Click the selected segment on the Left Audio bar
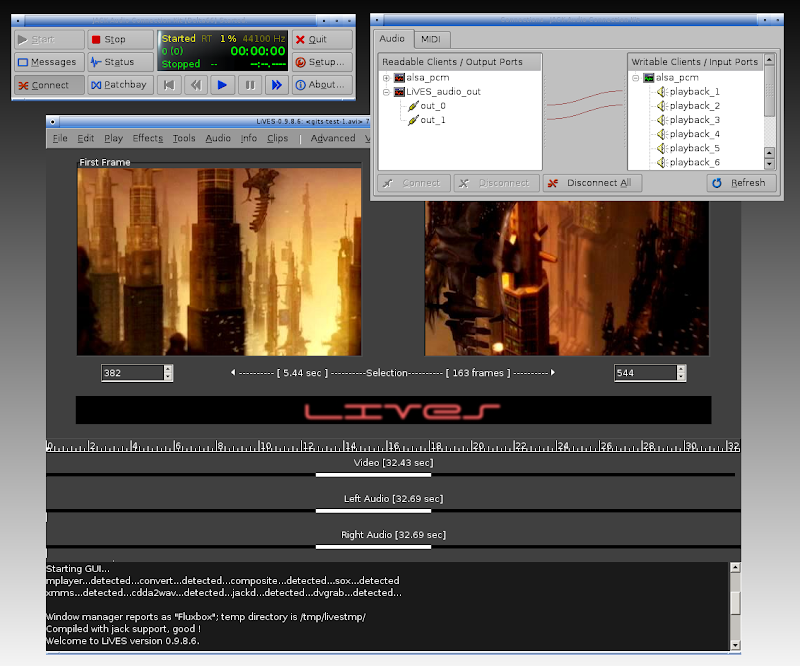The image size is (800, 666). (373, 511)
